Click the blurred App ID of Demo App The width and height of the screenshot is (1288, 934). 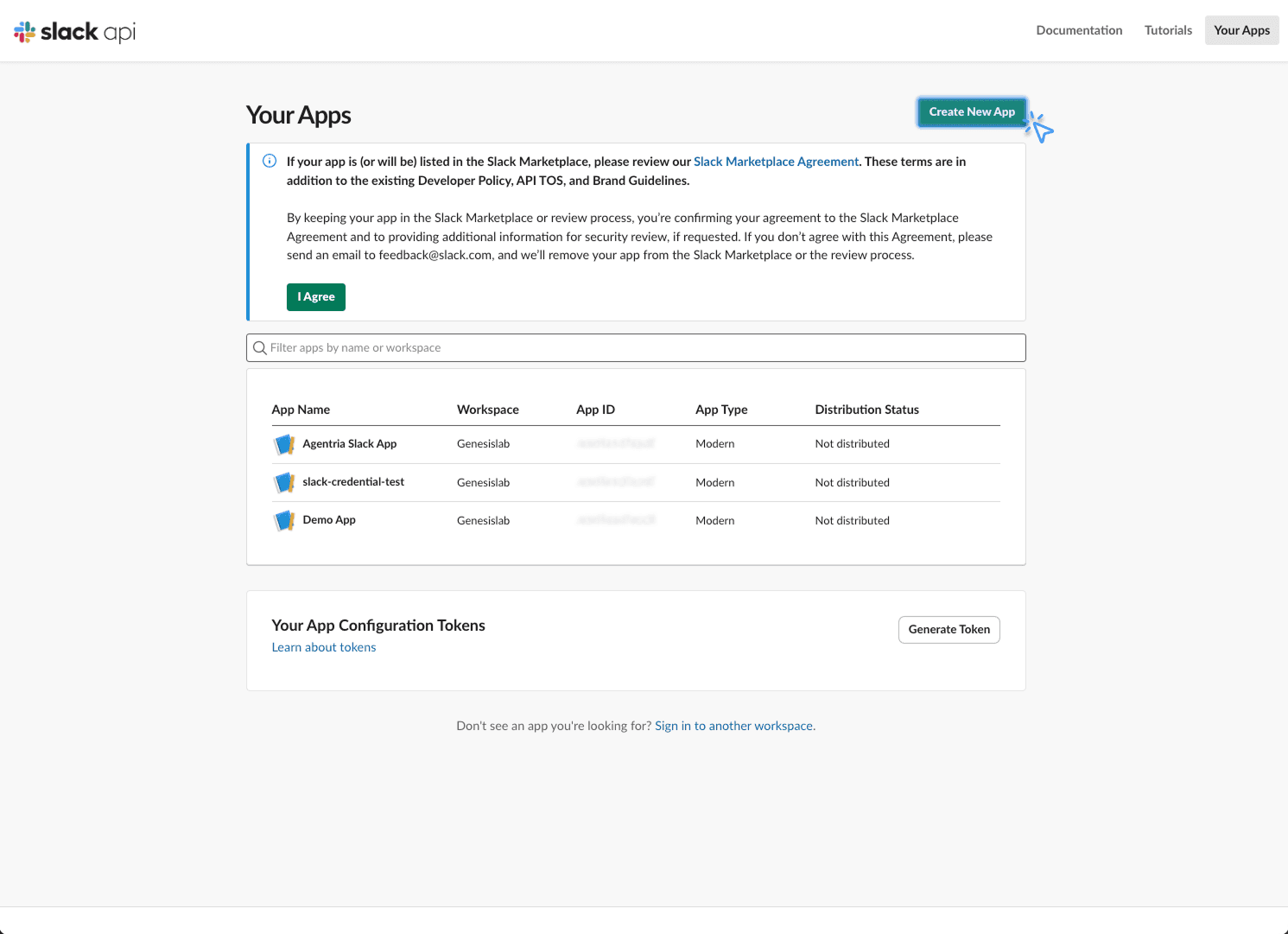616,520
